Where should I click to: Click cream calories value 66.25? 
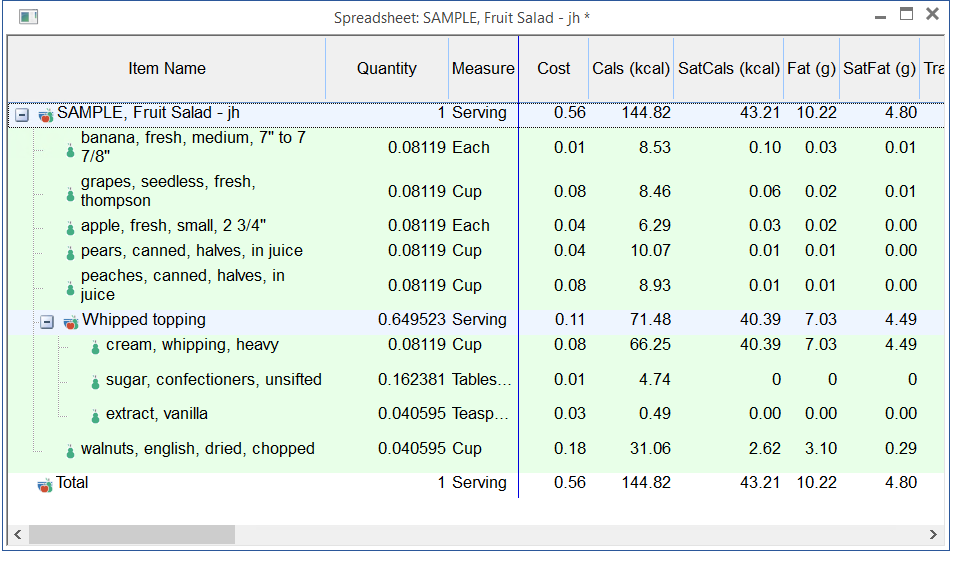[650, 345]
